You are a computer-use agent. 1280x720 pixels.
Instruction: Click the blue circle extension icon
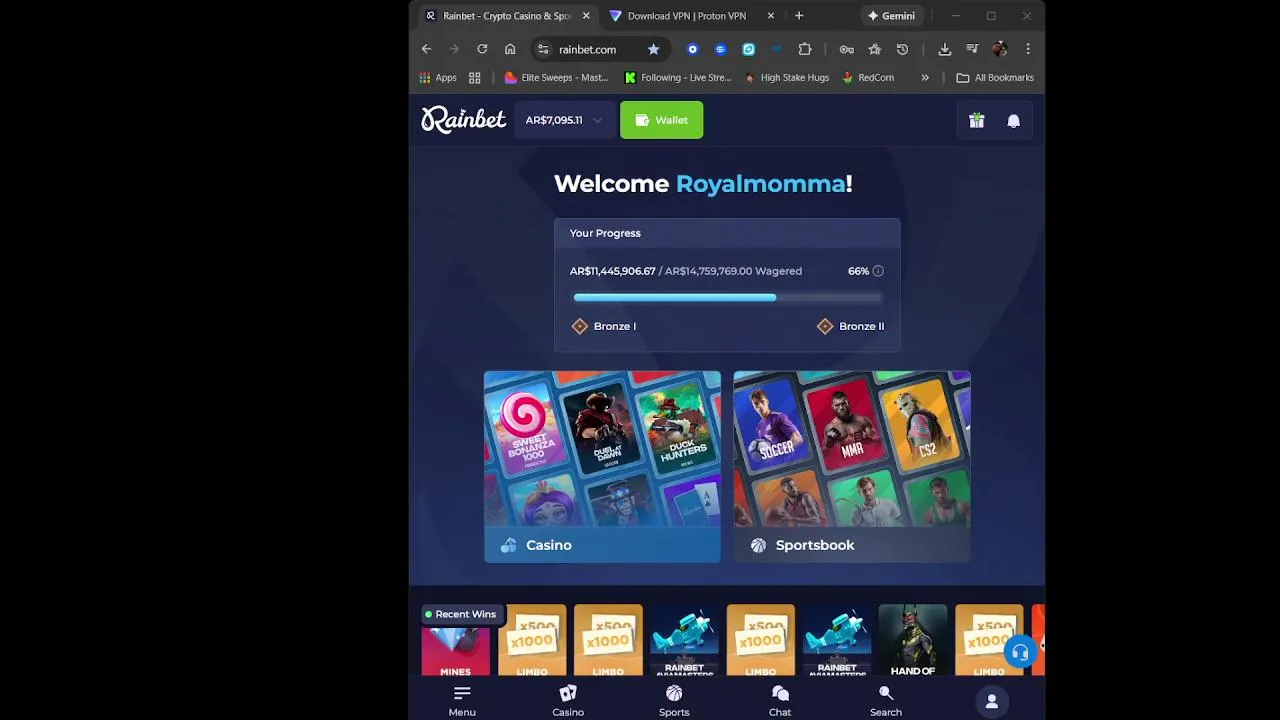[x=692, y=49]
